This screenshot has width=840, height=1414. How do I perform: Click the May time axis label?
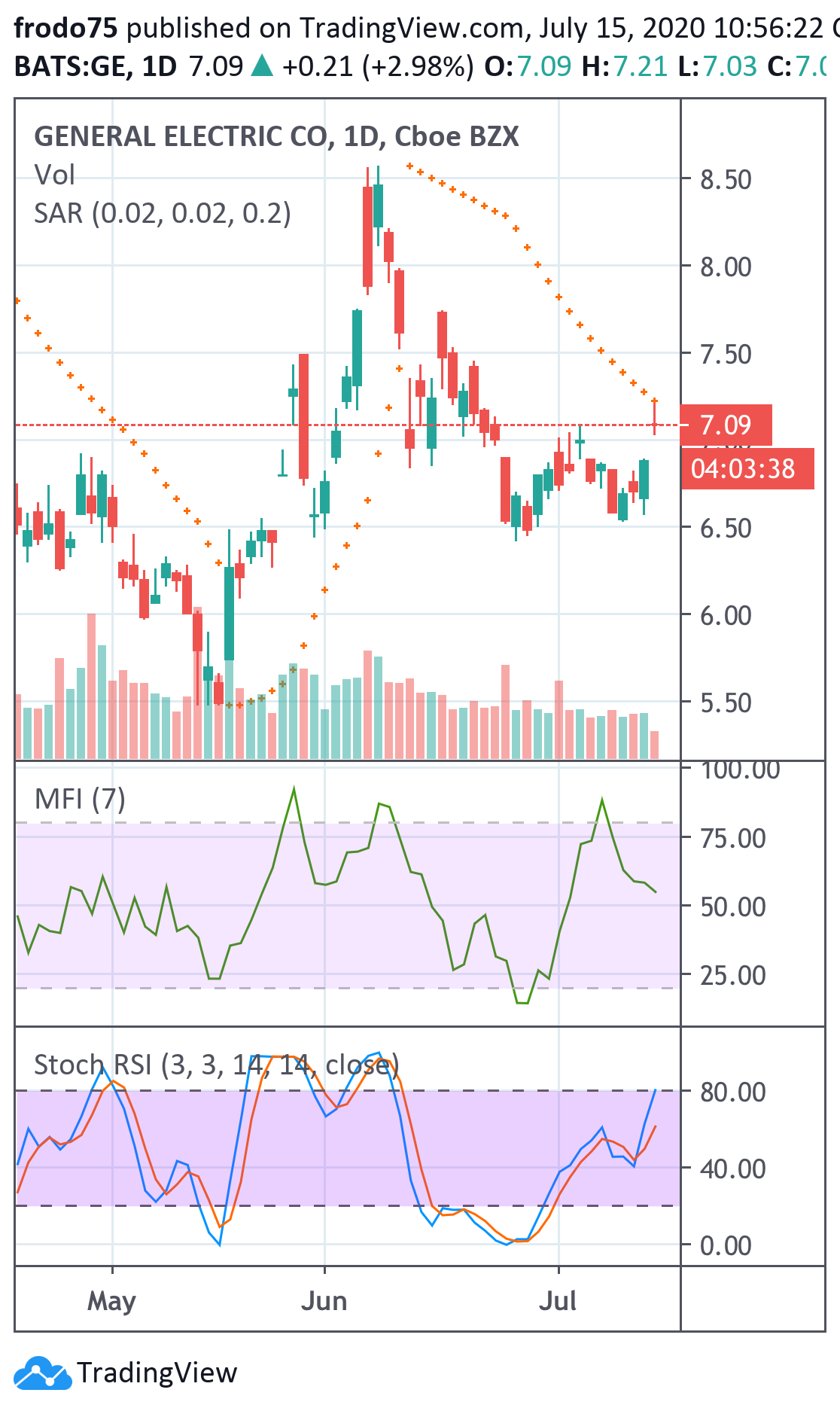pos(112,1302)
